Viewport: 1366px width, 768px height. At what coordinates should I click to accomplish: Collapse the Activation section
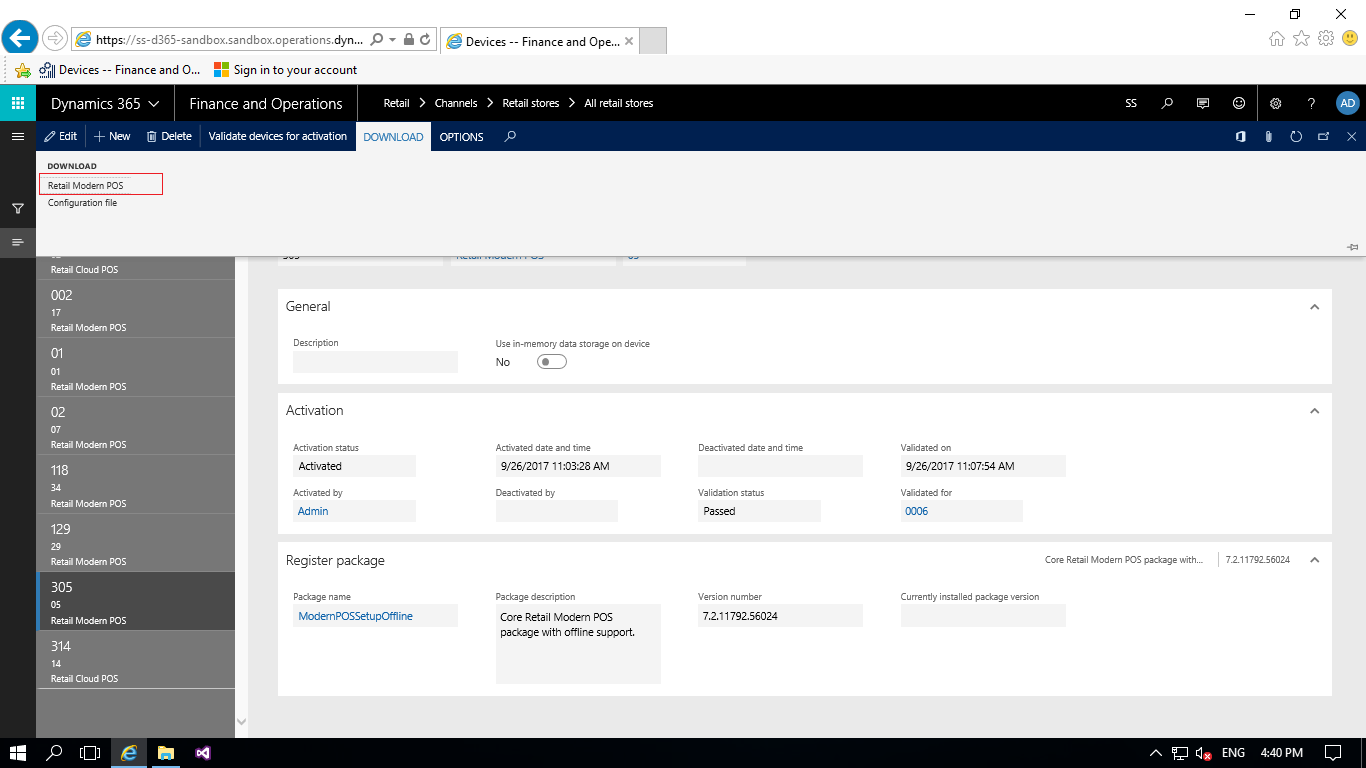click(x=1314, y=411)
